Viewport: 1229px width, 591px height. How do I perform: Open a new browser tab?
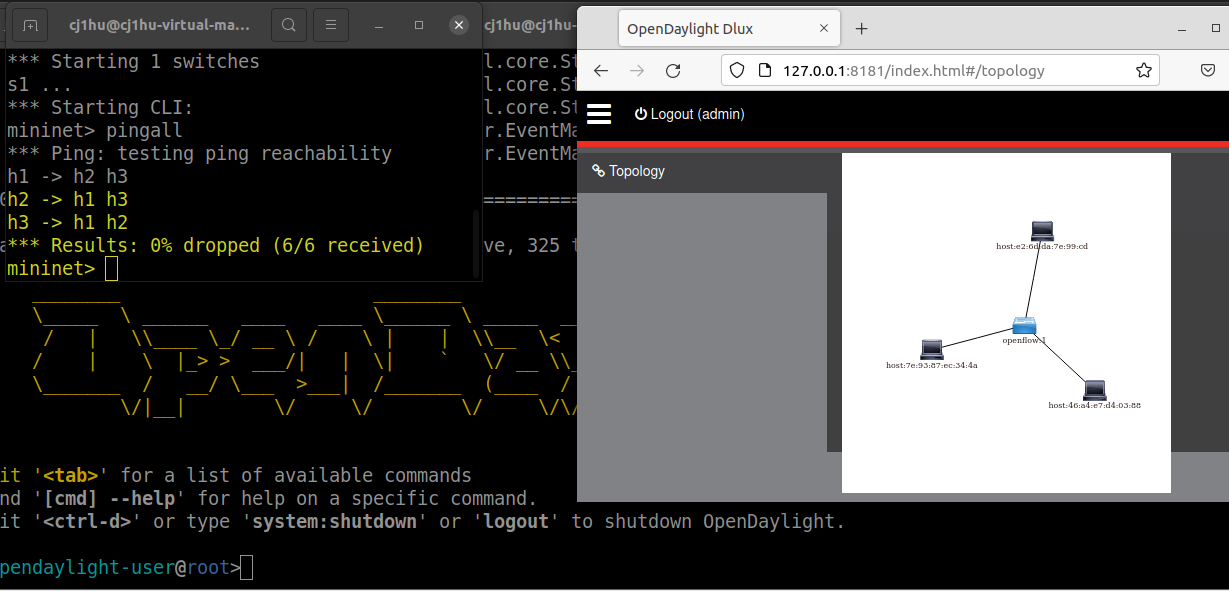tap(862, 28)
